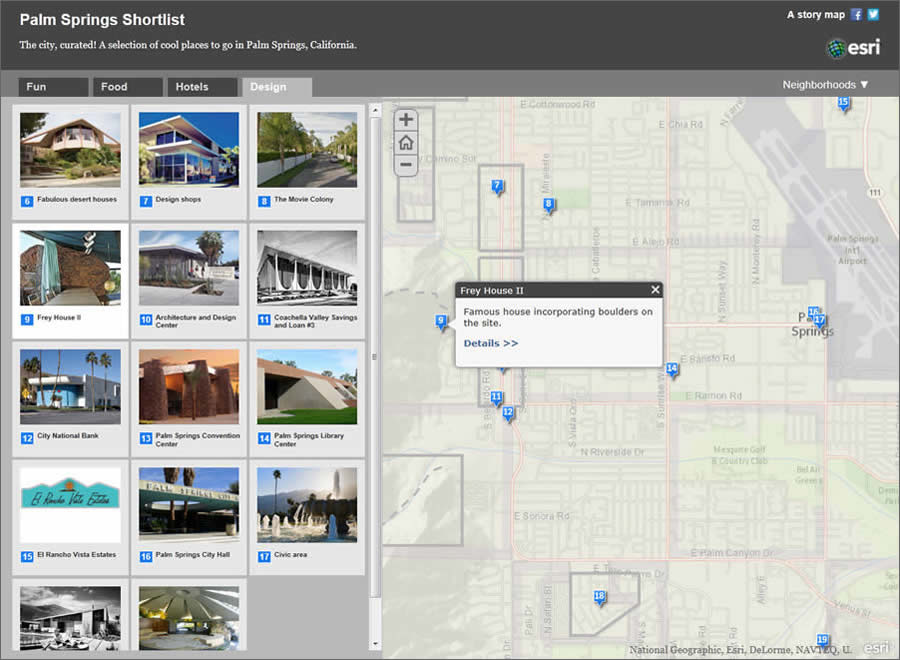Open the 'A story map' link
This screenshot has width=900, height=660.
[x=816, y=15]
